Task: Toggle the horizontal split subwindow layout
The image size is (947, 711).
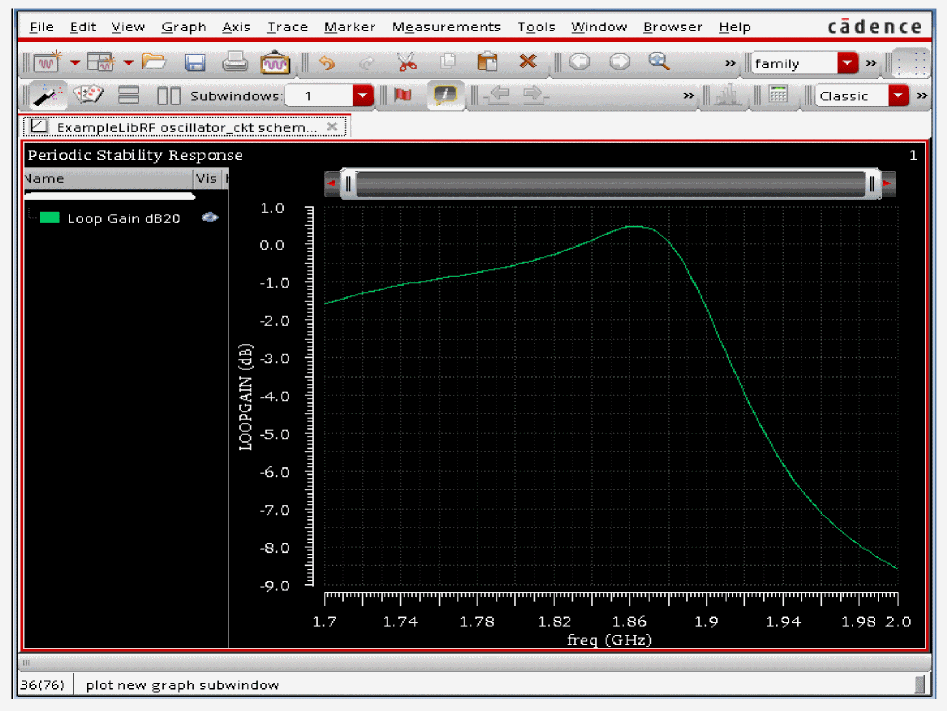Action: point(129,95)
